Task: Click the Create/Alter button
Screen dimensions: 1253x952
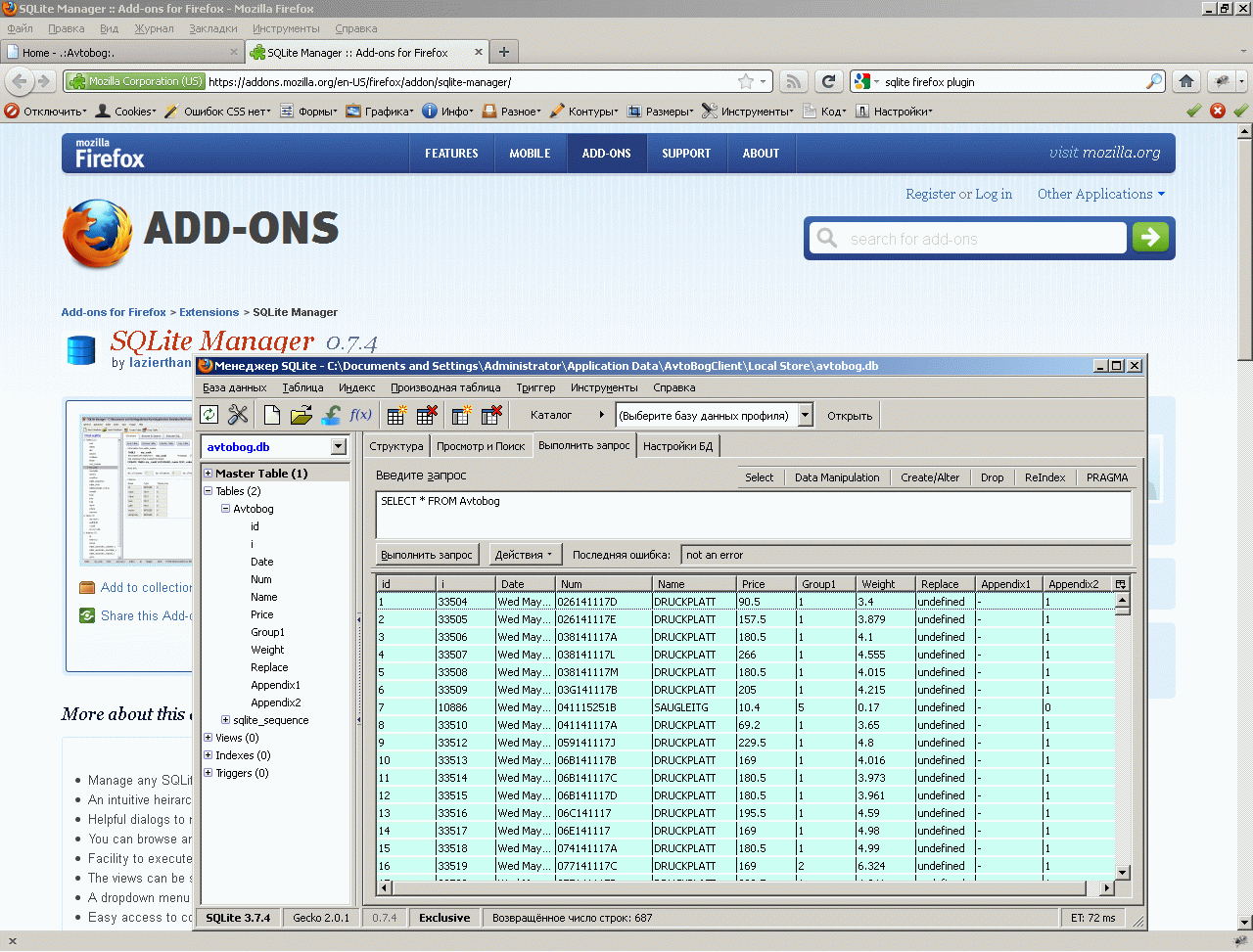Action: (x=930, y=477)
